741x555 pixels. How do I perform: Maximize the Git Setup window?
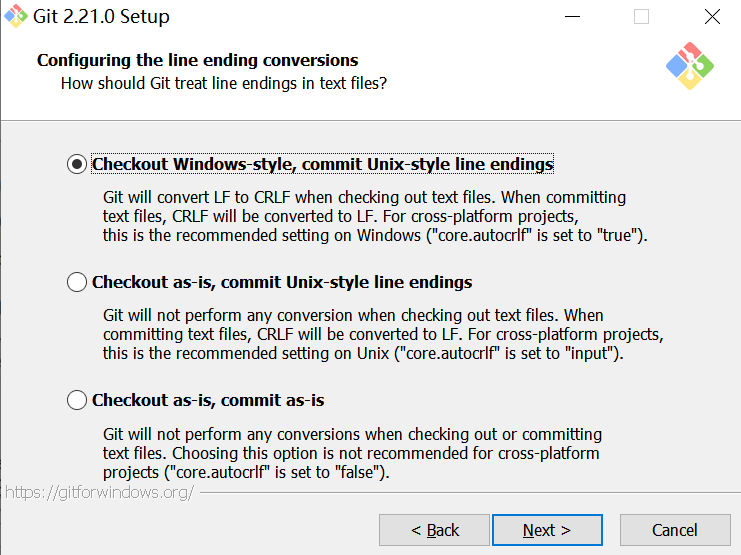pos(641,17)
